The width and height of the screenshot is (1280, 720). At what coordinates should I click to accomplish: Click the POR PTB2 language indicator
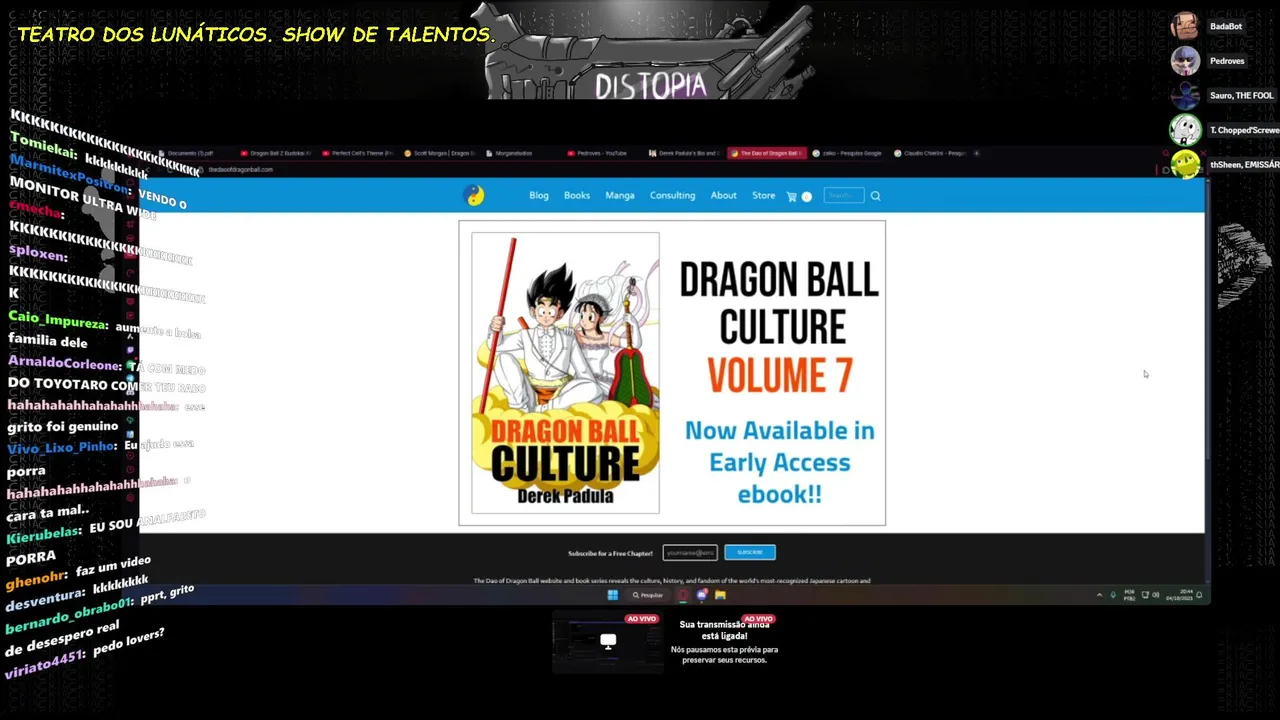(1129, 595)
